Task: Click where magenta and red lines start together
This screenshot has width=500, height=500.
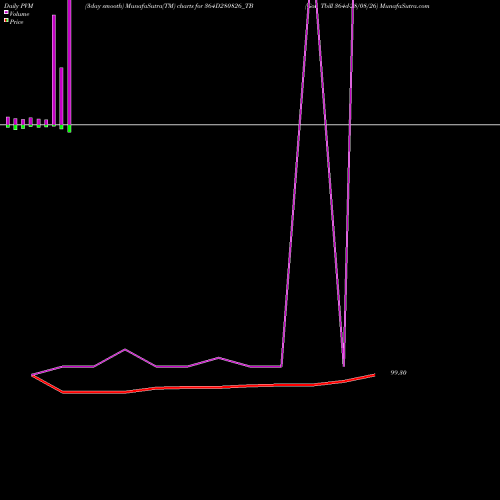Action: point(32,375)
